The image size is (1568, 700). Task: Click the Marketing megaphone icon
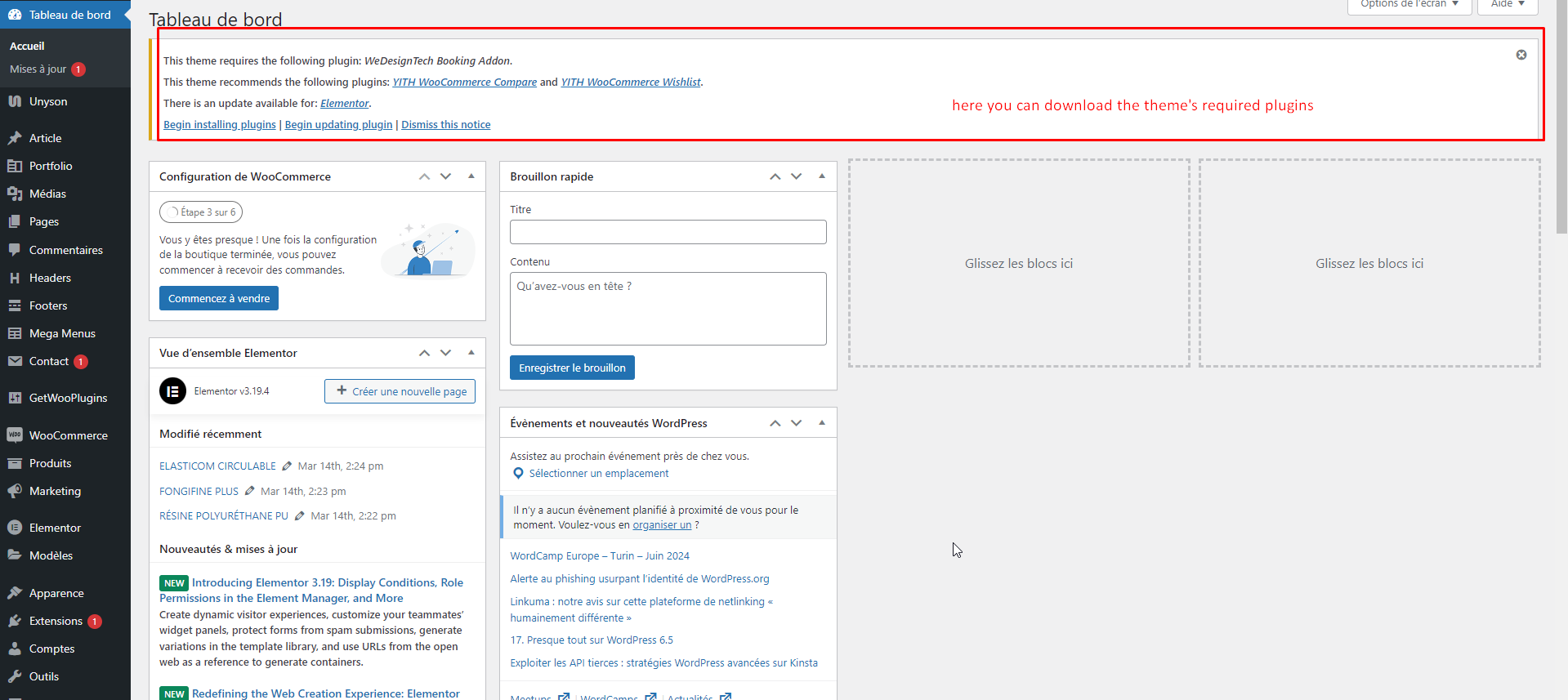point(15,491)
